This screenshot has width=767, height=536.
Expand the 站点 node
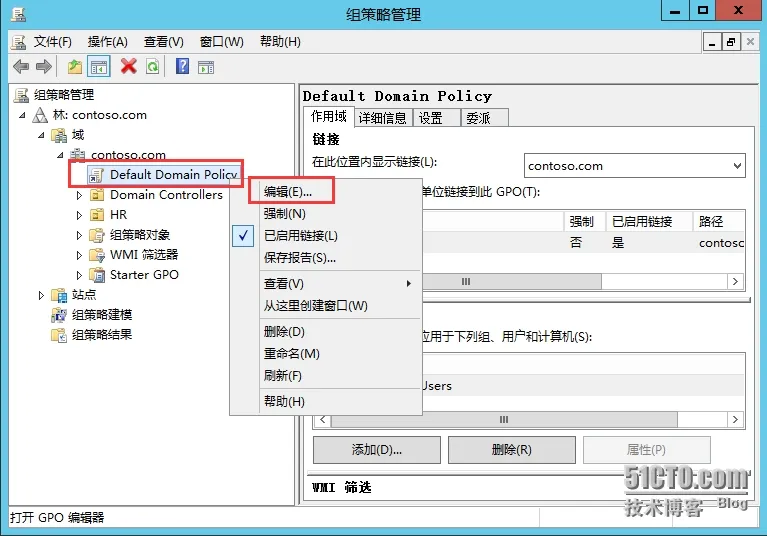(41, 295)
